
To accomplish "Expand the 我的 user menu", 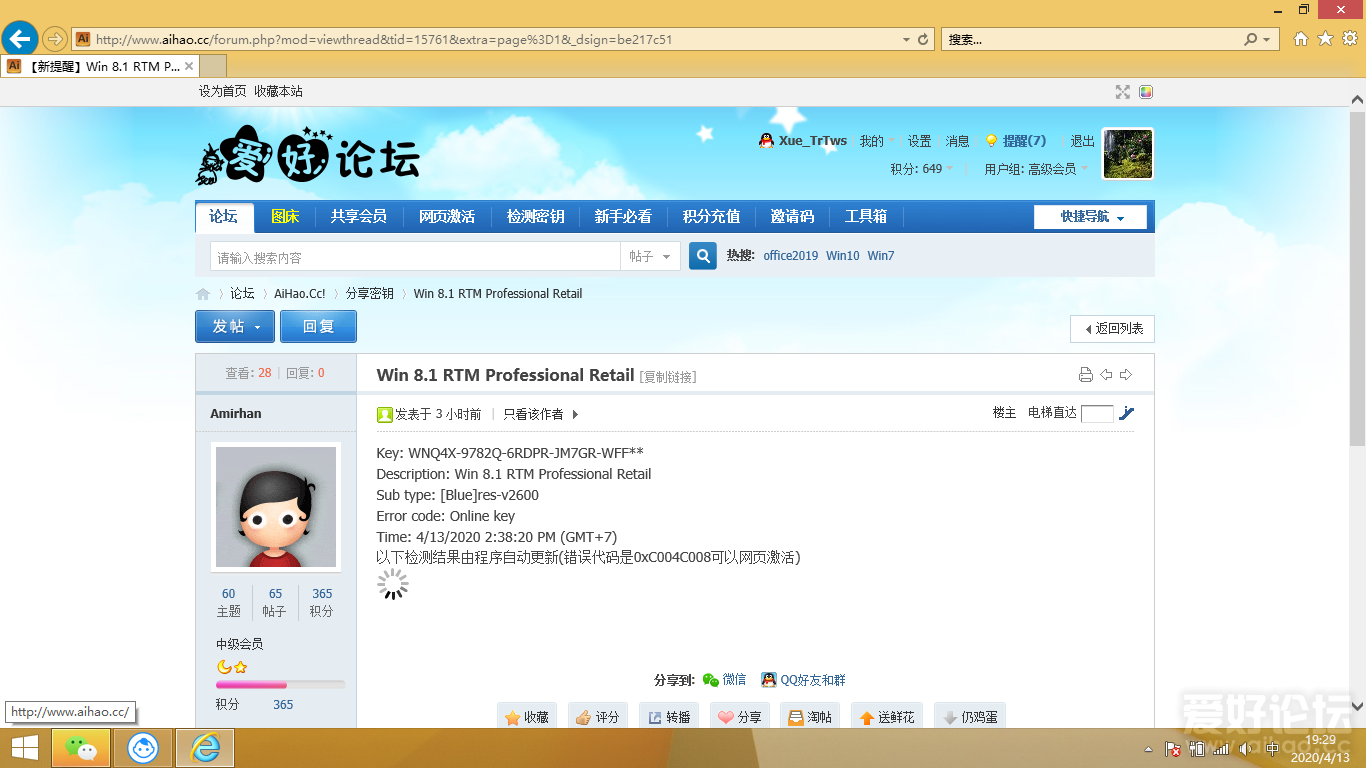I will (874, 141).
